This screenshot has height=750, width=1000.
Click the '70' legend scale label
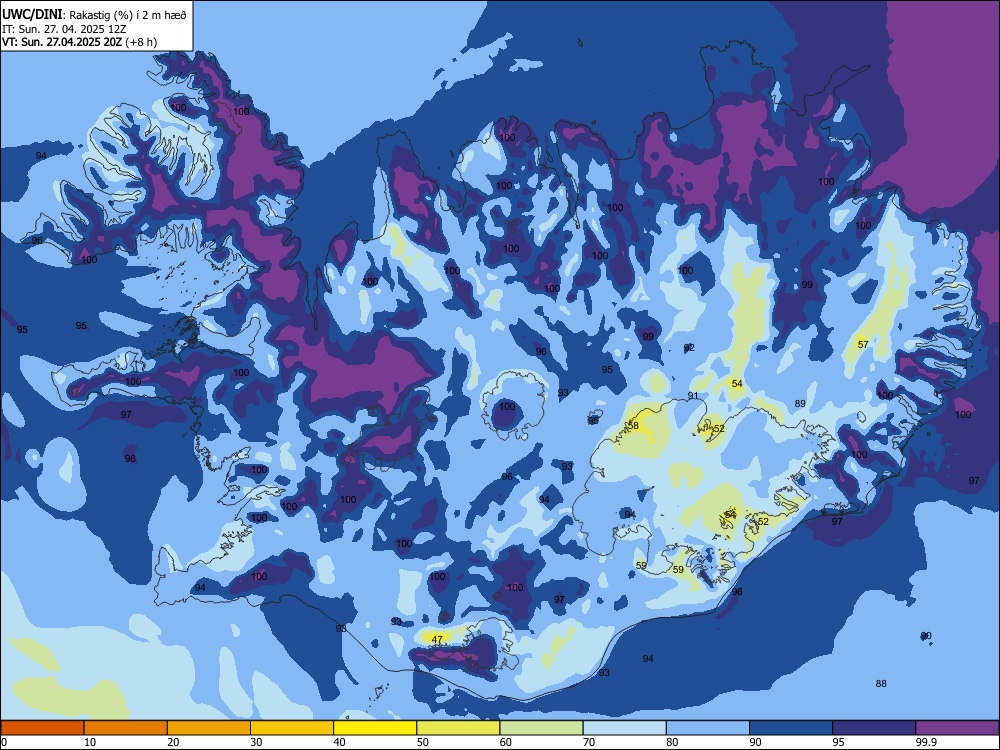[589, 742]
